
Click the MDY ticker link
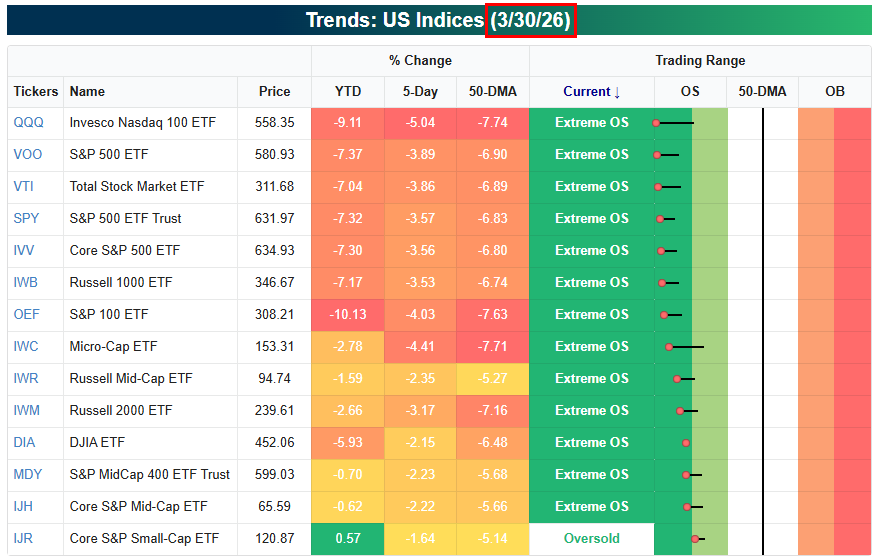(x=28, y=475)
